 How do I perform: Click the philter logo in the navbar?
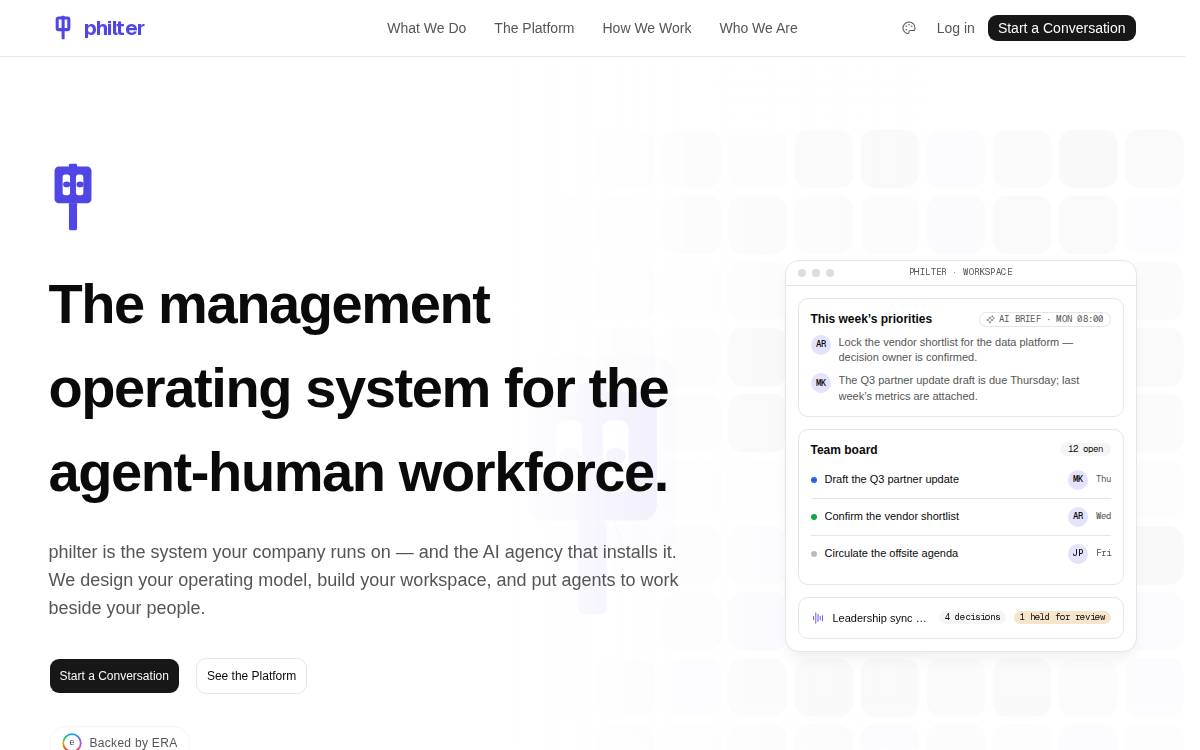coord(98,28)
